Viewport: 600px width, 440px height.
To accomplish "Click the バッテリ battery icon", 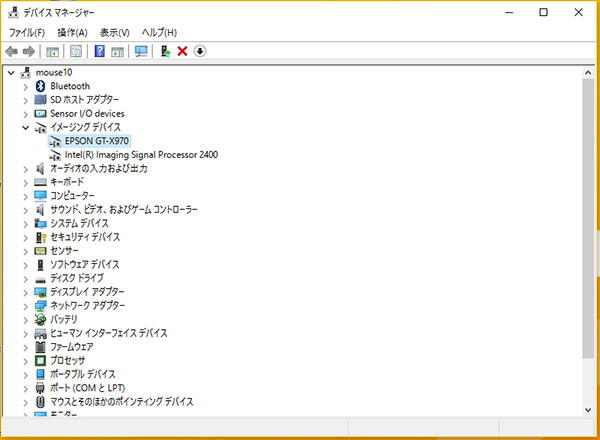I will [x=40, y=319].
